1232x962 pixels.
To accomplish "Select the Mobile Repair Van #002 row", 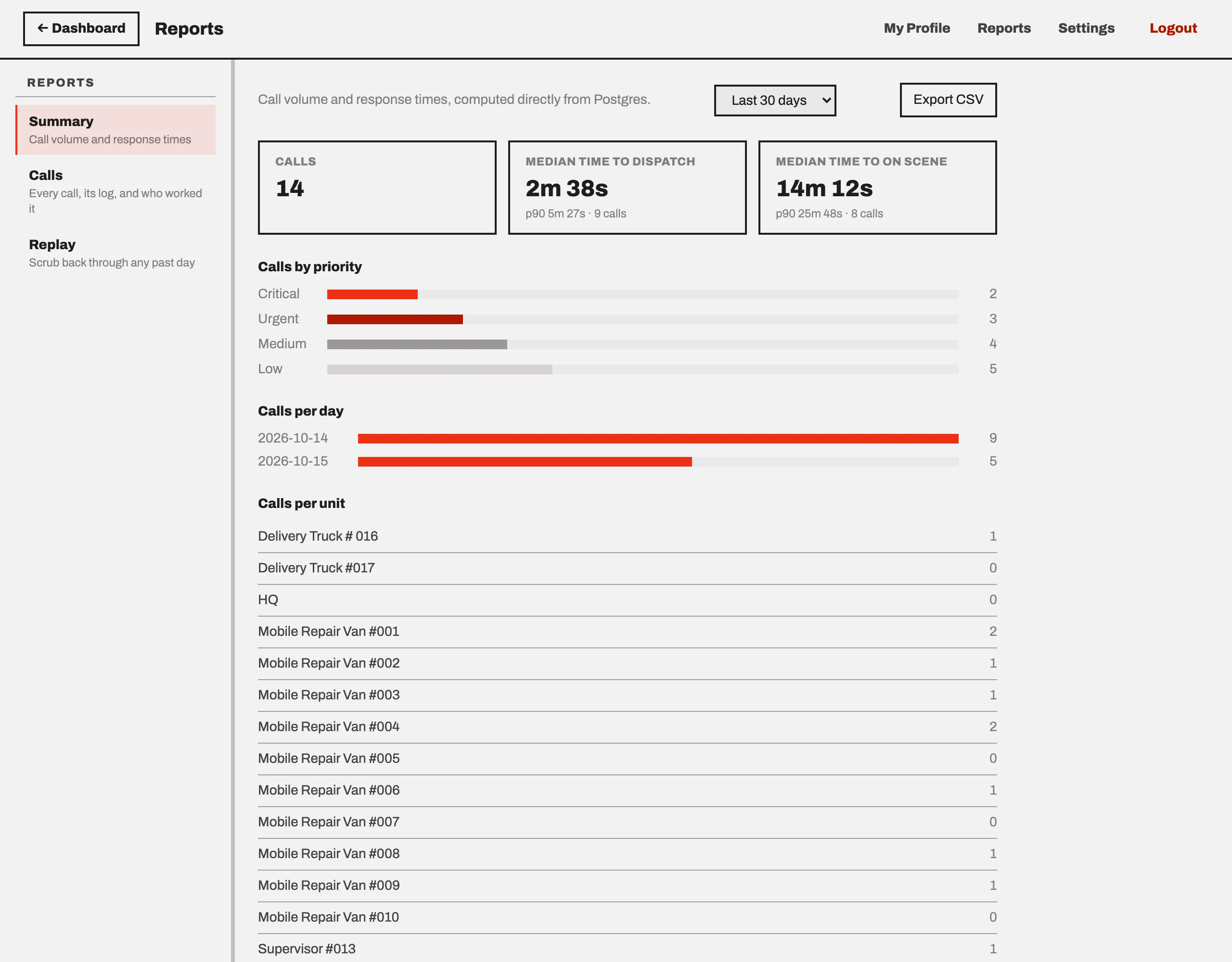I will pos(627,663).
